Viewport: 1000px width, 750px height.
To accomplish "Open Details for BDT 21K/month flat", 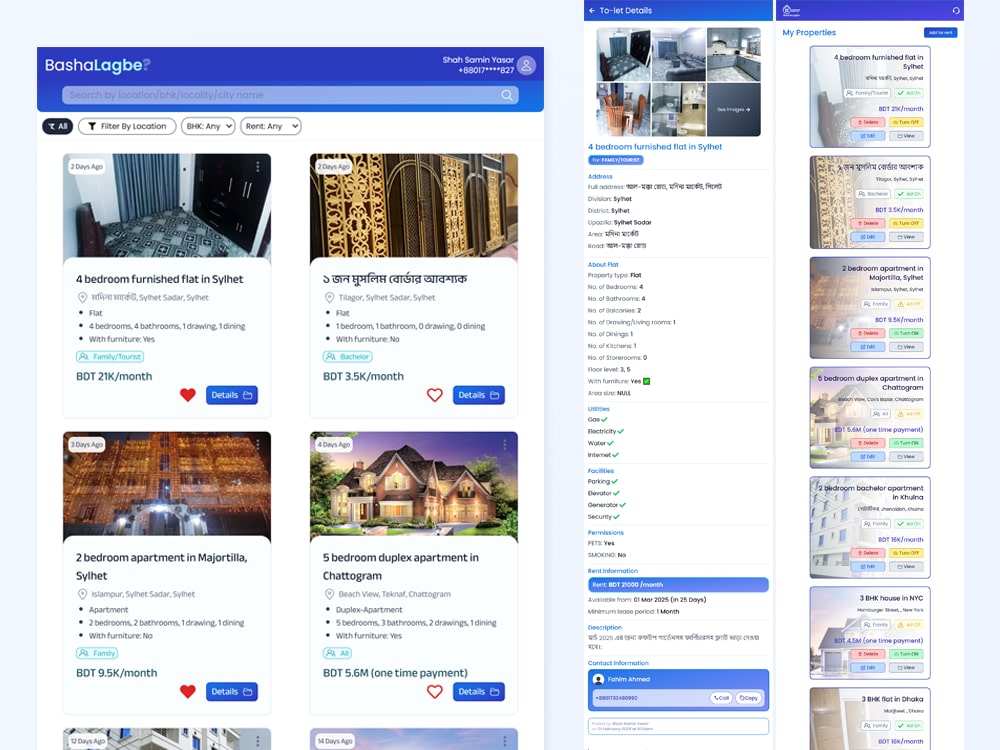I will 232,395.
